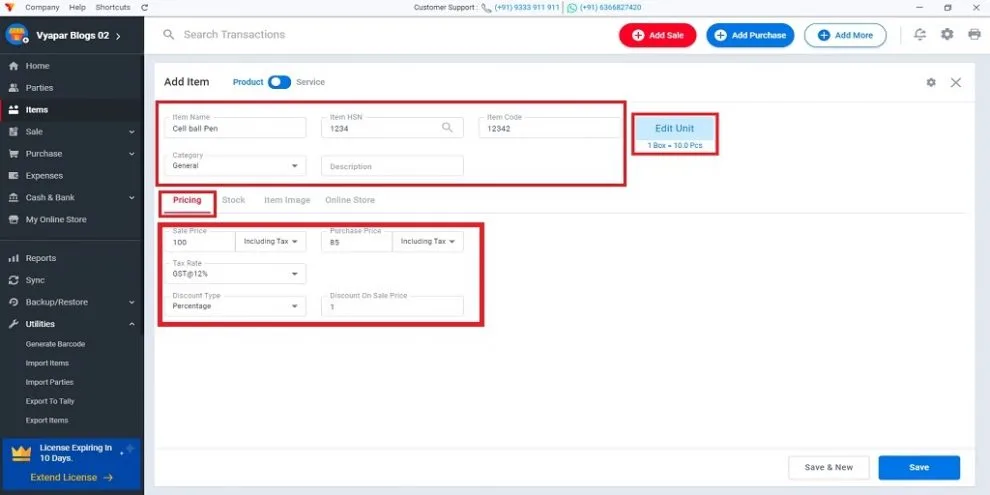The width and height of the screenshot is (990, 495).
Task: Click the Sync icon in the sidebar
Action: point(13,280)
